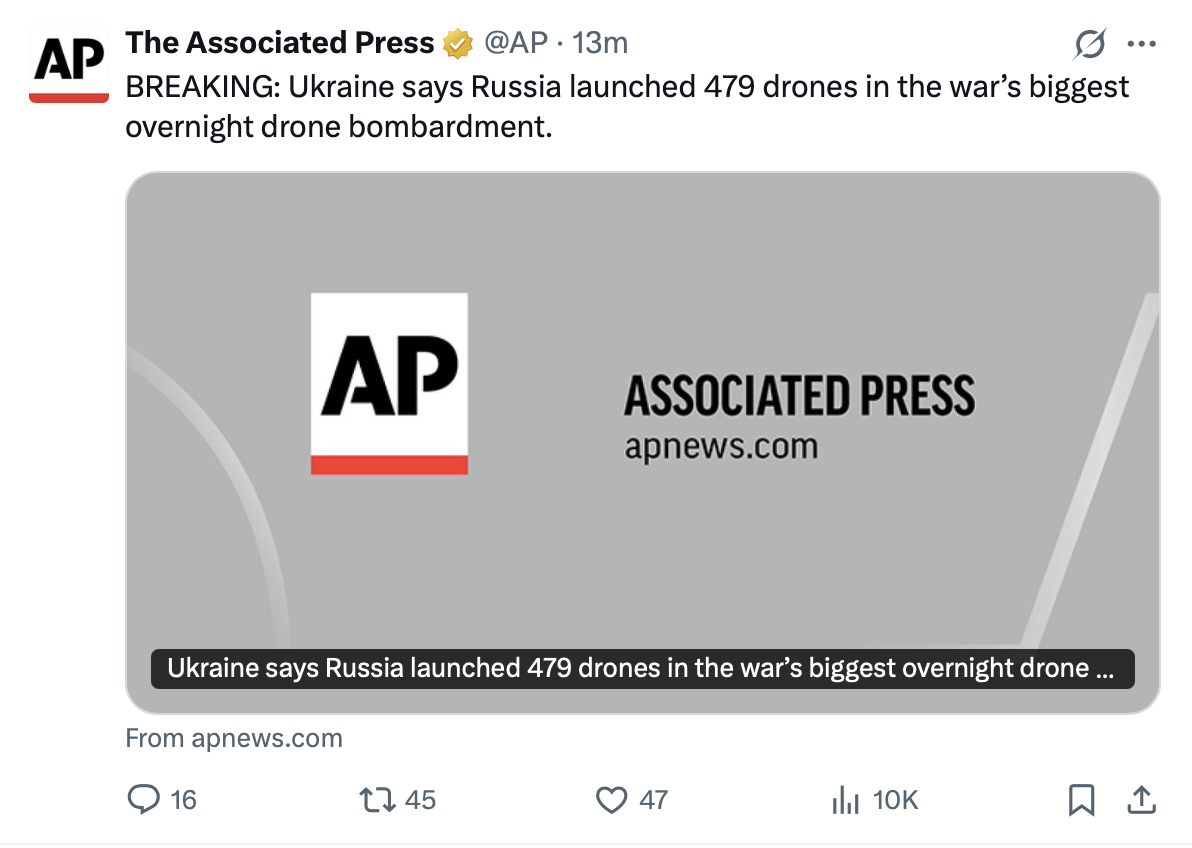
Task: Click the gold verified badge
Action: point(458,43)
